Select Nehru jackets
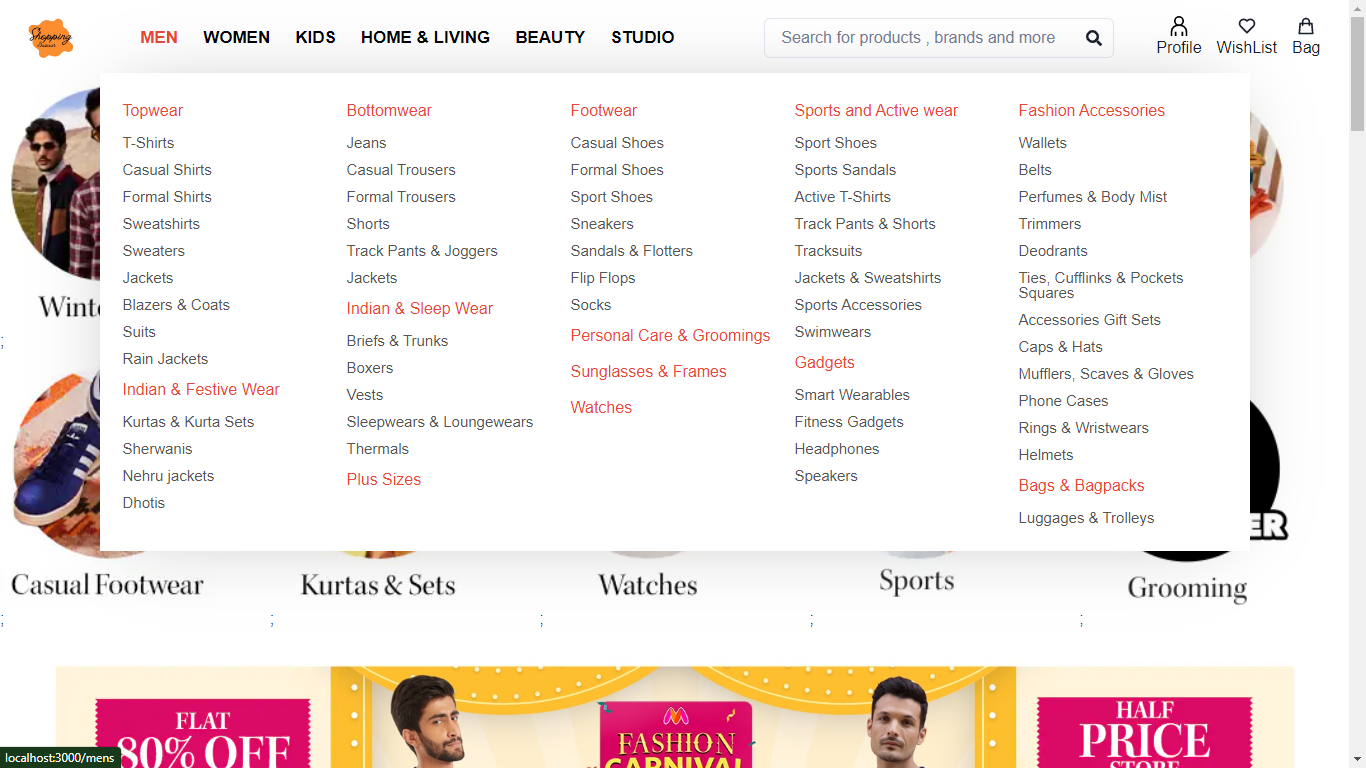This screenshot has width=1366, height=768. 168,476
